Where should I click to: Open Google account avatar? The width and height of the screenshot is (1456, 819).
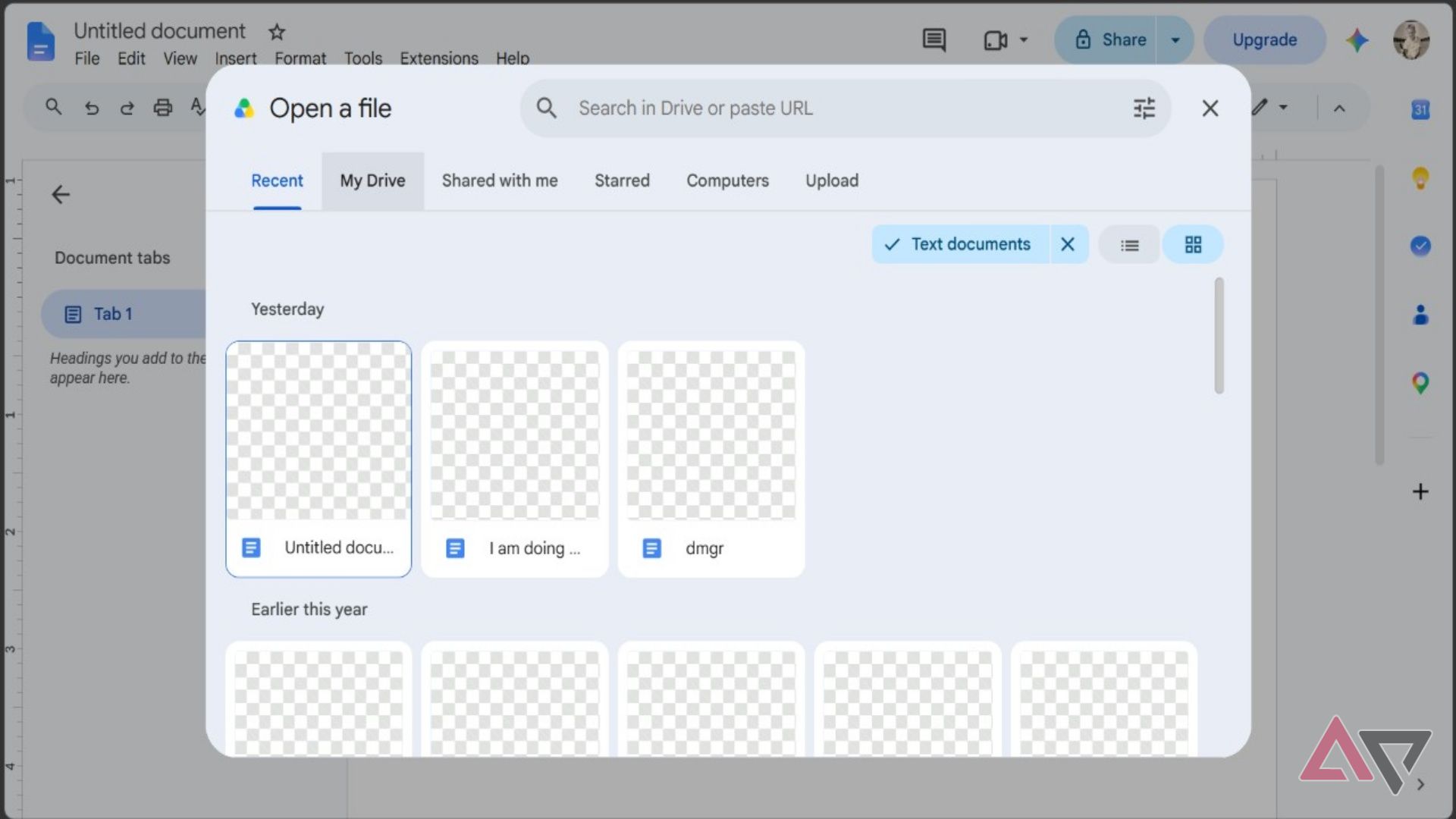(x=1411, y=39)
